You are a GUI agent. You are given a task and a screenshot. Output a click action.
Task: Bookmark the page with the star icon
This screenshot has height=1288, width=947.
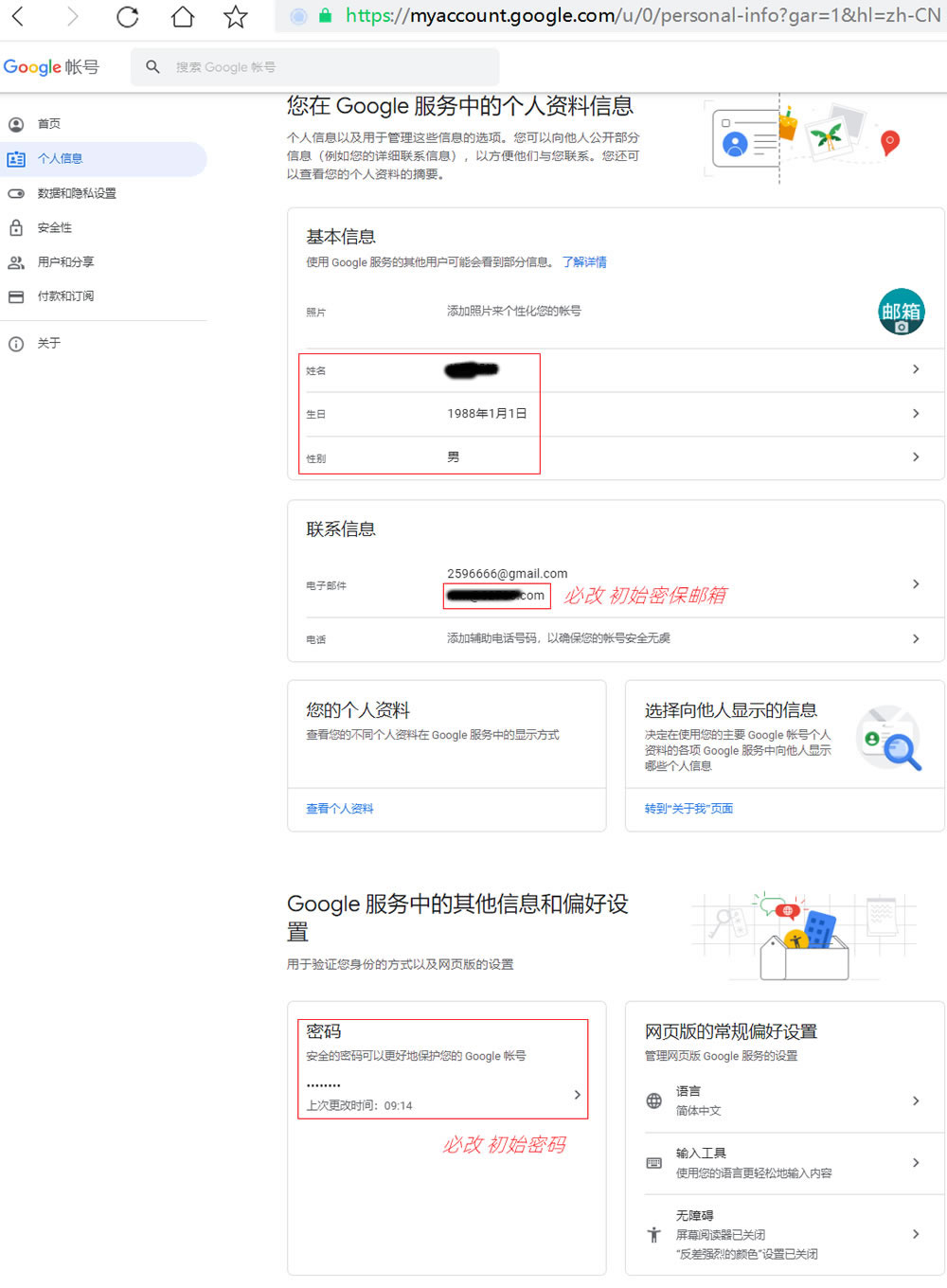[236, 16]
